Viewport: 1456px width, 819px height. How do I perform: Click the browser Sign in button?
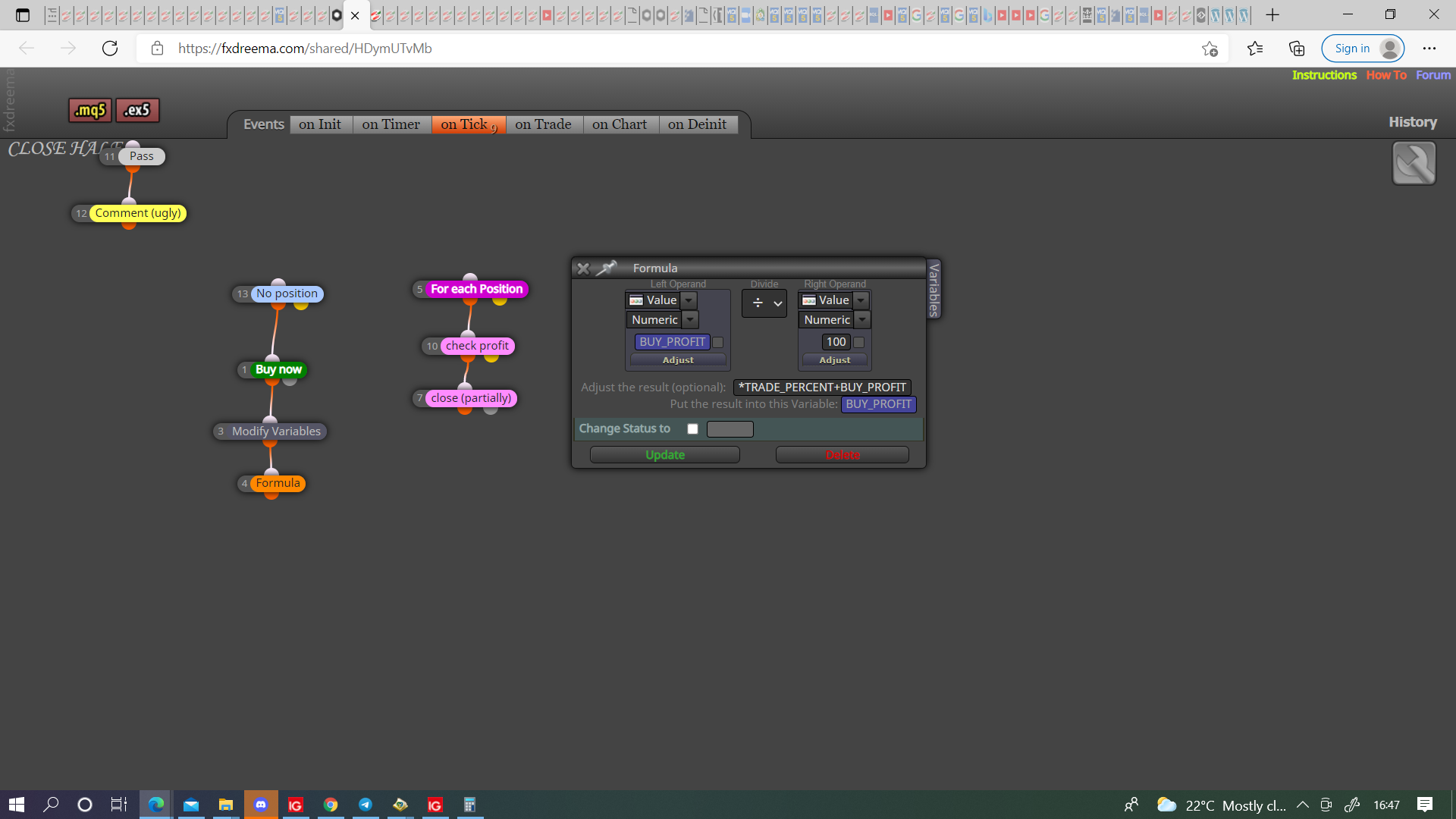click(x=1363, y=49)
